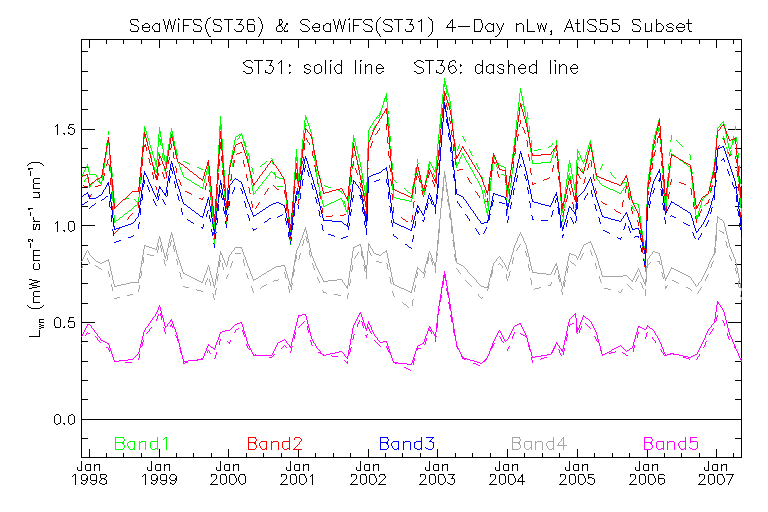Click the 'ST31: solid line' legend text

pos(313,68)
